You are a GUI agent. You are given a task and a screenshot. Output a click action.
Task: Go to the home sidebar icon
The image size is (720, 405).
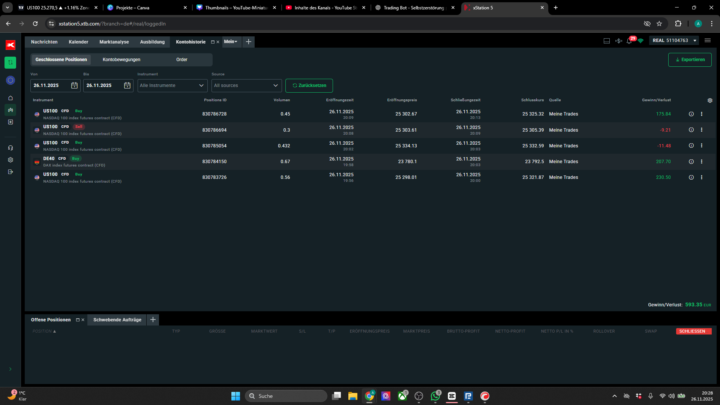click(10, 98)
